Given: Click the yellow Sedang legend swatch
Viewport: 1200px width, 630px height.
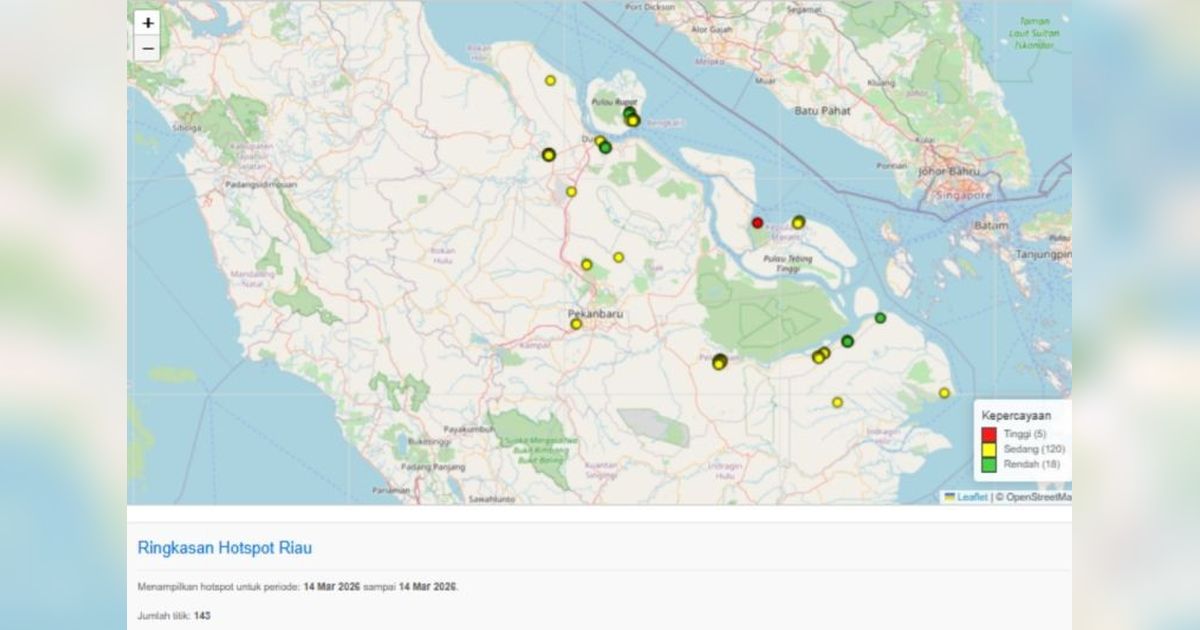Looking at the screenshot, I should (x=989, y=449).
